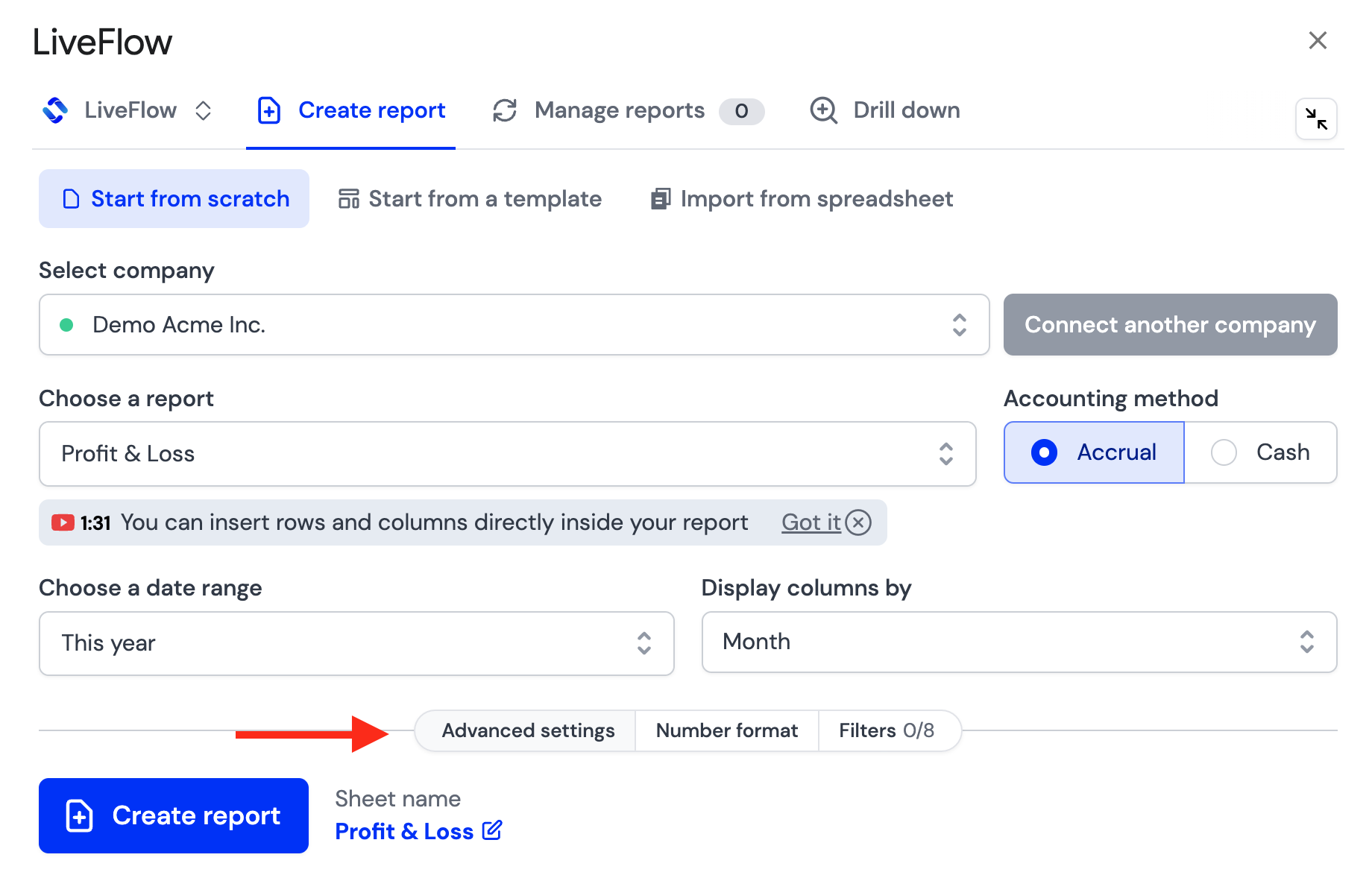This screenshot has width=1372, height=875.
Task: Expand the LiveFlow workspace switcher chevrons
Action: pos(203,111)
